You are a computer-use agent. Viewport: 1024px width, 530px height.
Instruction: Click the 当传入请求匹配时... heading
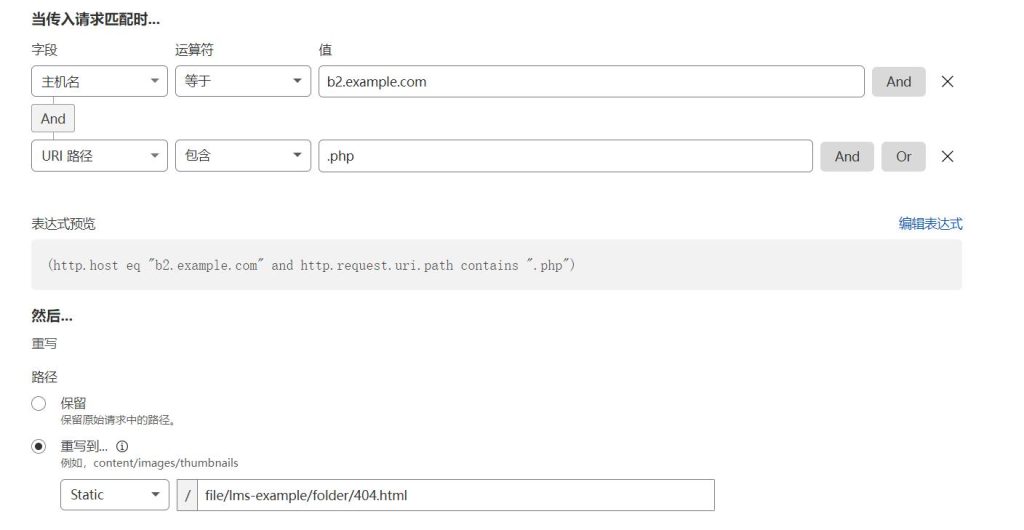click(95, 20)
